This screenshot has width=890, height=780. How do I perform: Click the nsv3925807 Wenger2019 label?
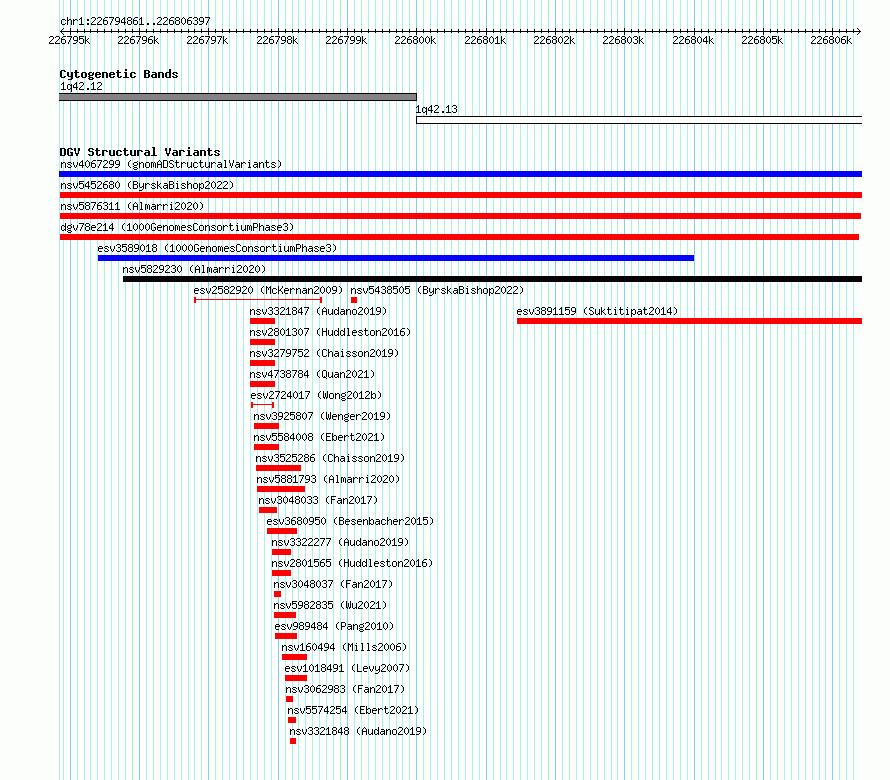tap(322, 416)
